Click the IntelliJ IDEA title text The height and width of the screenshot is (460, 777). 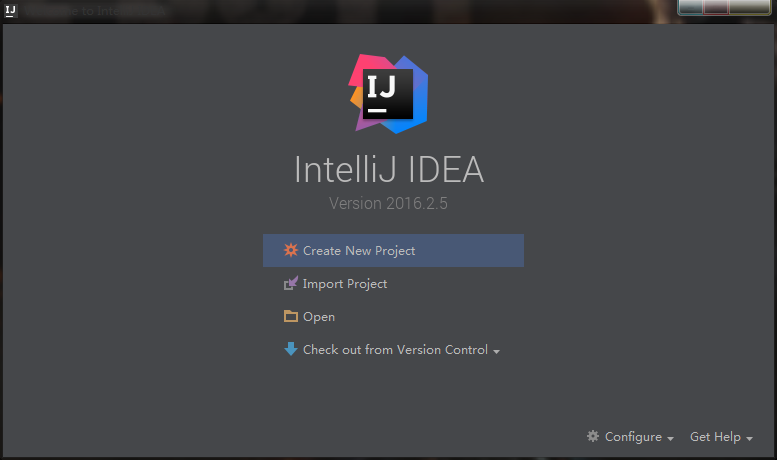pos(389,169)
